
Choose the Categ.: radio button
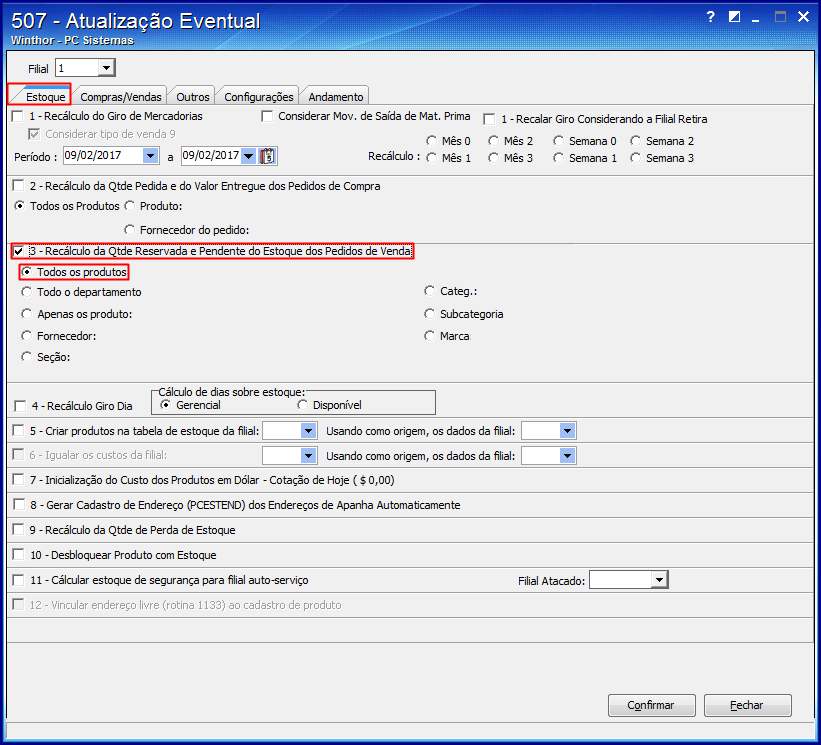pos(429,291)
